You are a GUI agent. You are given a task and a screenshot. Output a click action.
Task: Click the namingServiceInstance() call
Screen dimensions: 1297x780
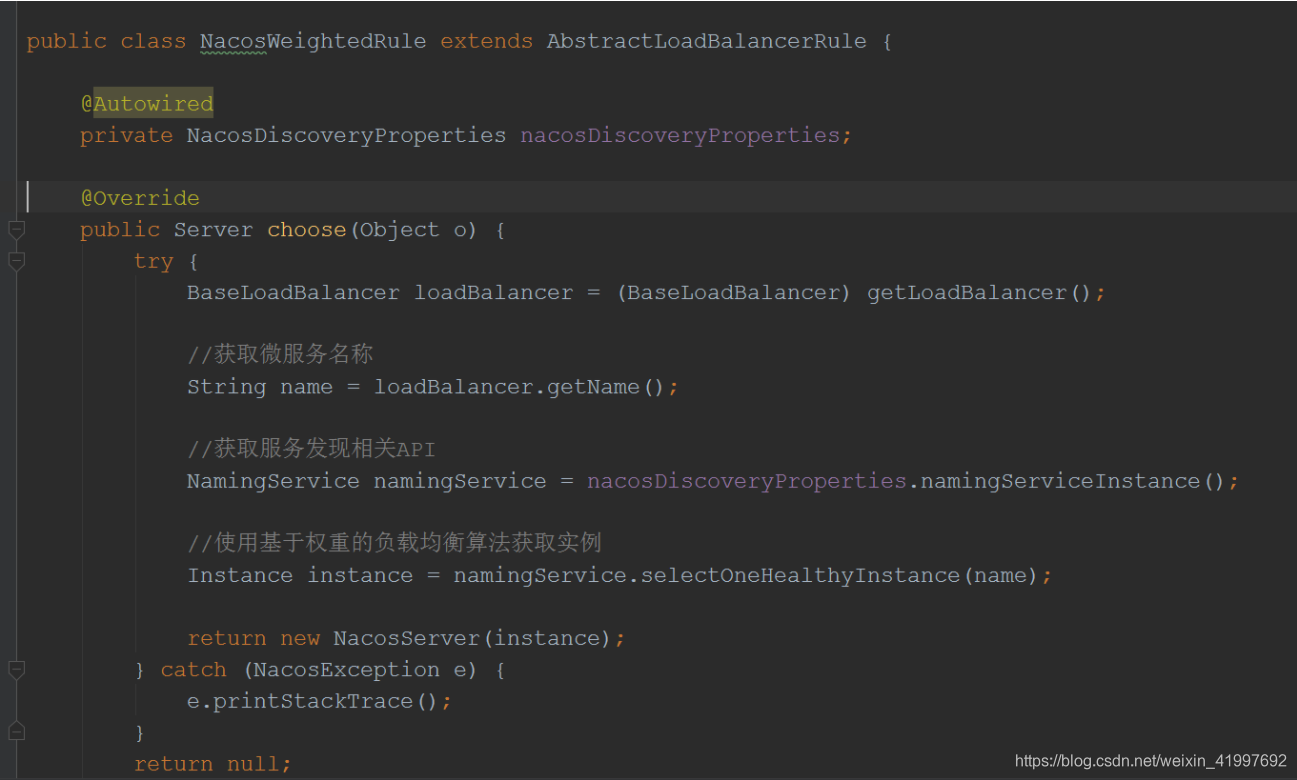(x=1073, y=481)
